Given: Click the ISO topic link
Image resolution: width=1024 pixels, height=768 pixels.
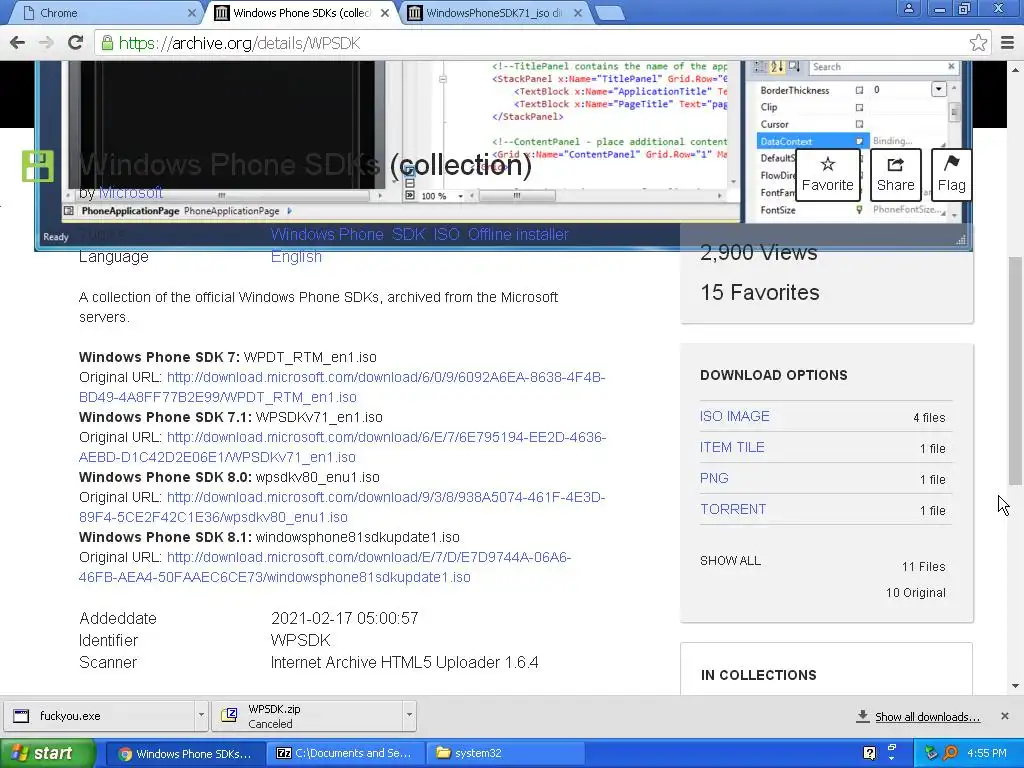Looking at the screenshot, I should pyautogui.click(x=446, y=234).
